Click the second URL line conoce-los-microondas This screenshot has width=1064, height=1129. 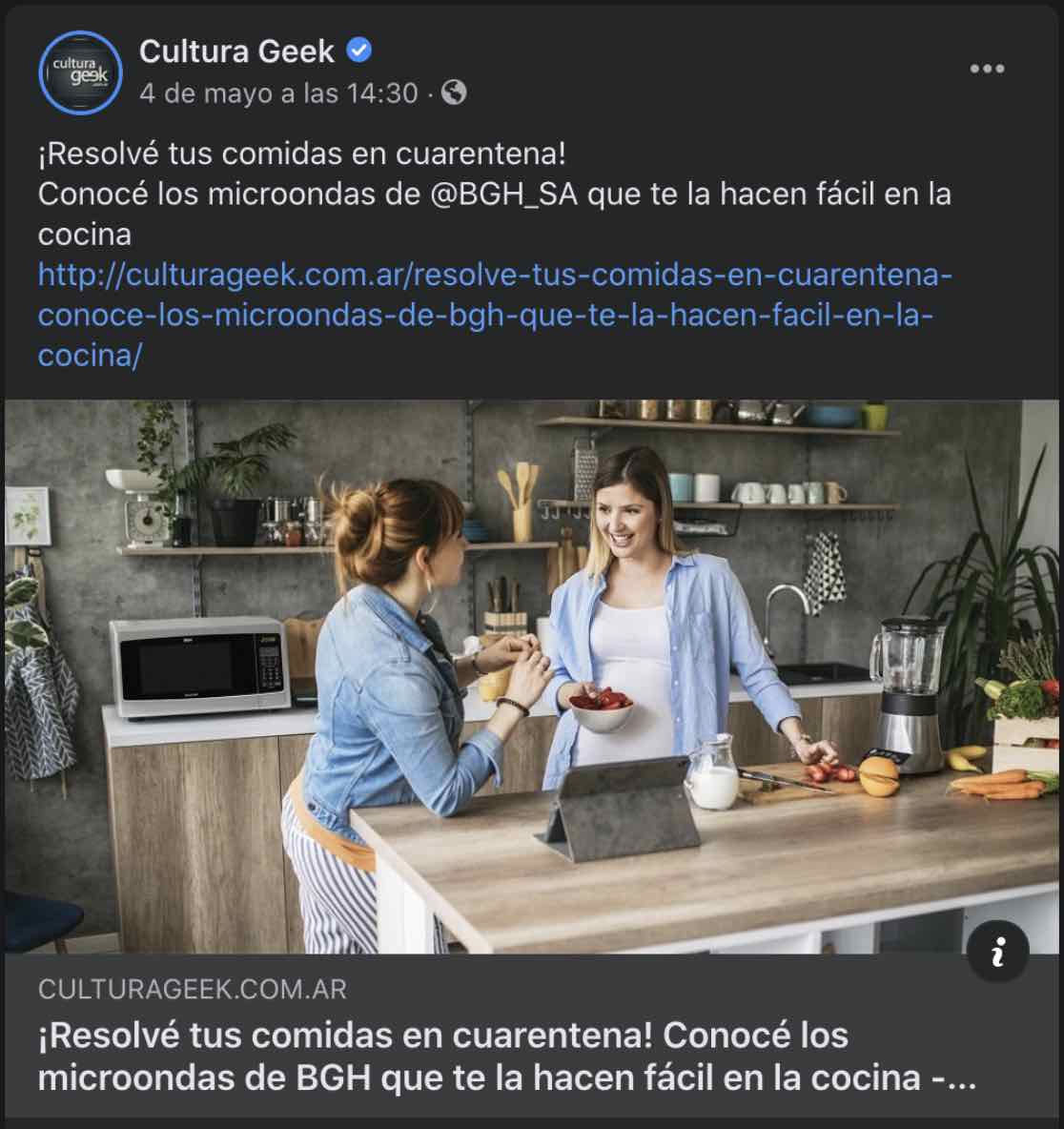click(x=486, y=315)
